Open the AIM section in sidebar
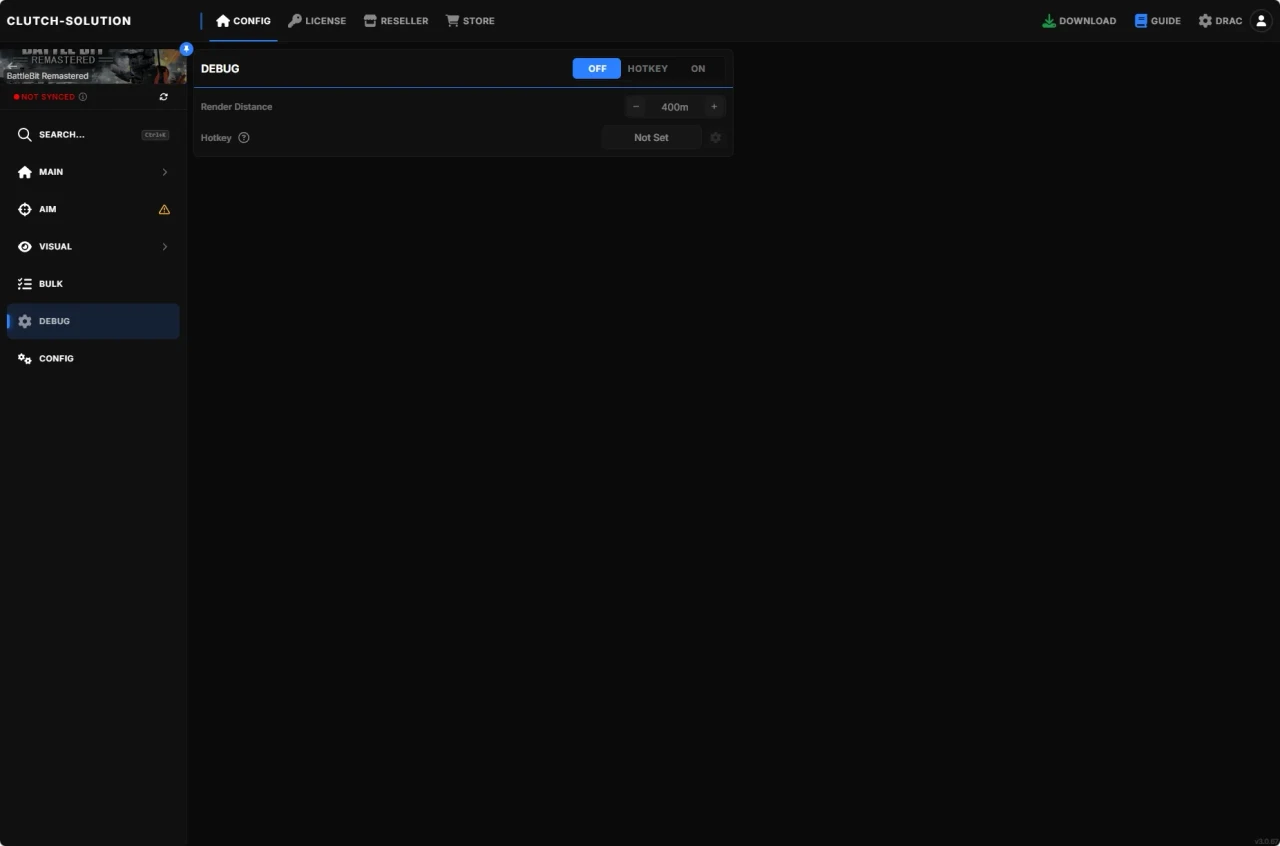This screenshot has height=846, width=1280. (x=93, y=209)
